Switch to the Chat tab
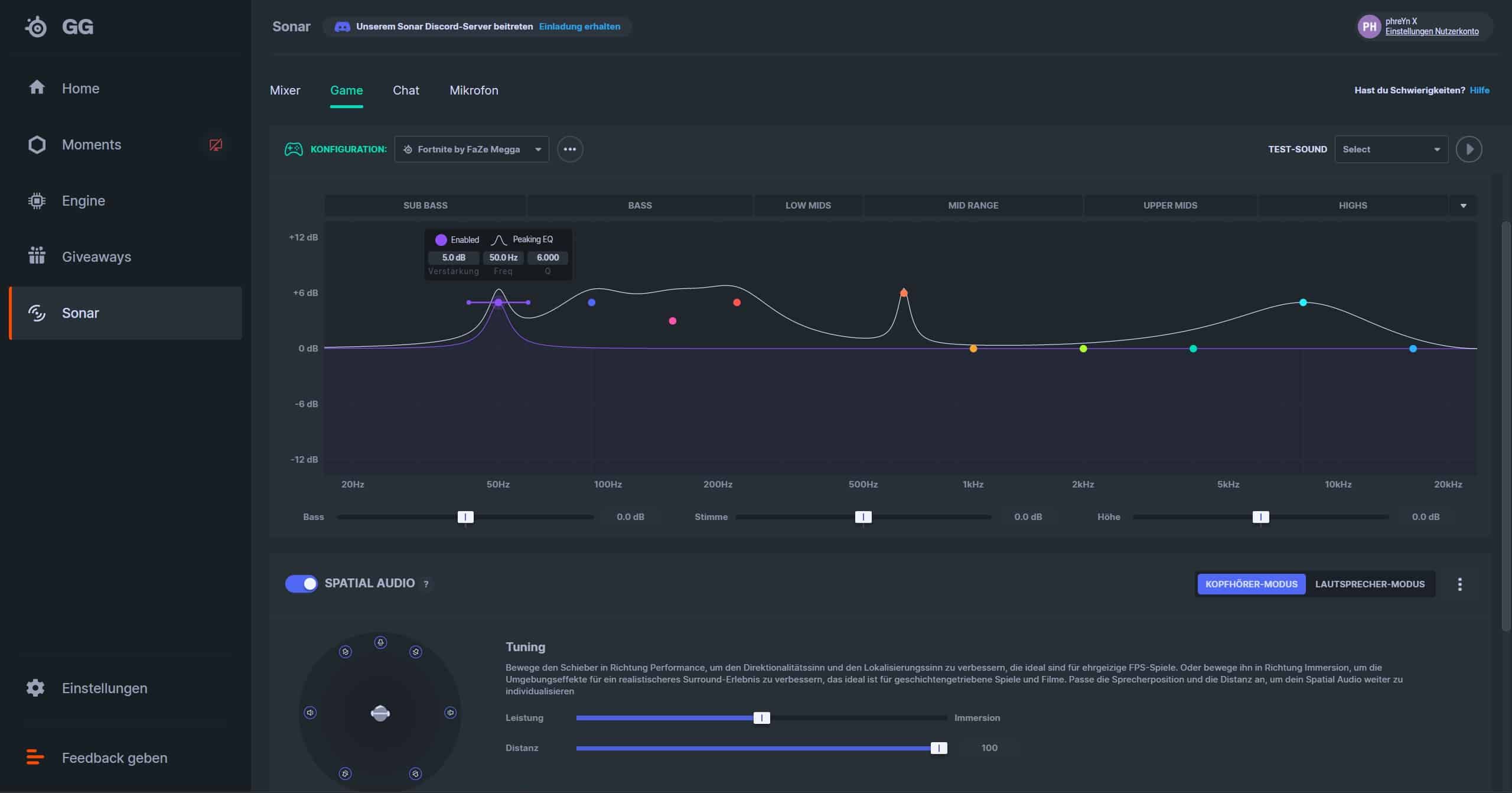The height and width of the screenshot is (793, 1512). [406, 90]
